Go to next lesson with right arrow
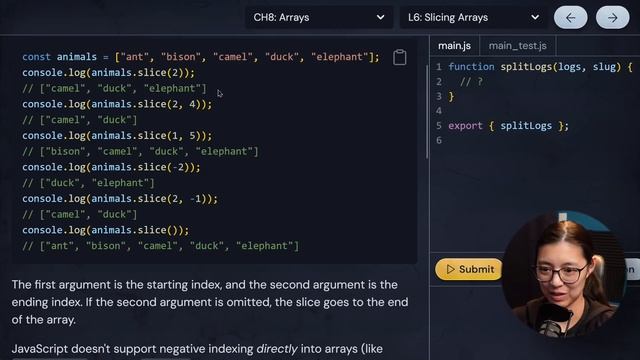 (x=612, y=18)
